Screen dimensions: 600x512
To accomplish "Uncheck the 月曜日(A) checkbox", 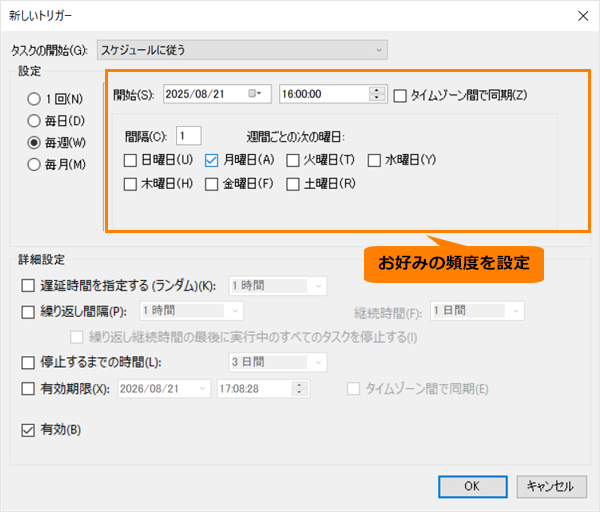I will point(212,160).
